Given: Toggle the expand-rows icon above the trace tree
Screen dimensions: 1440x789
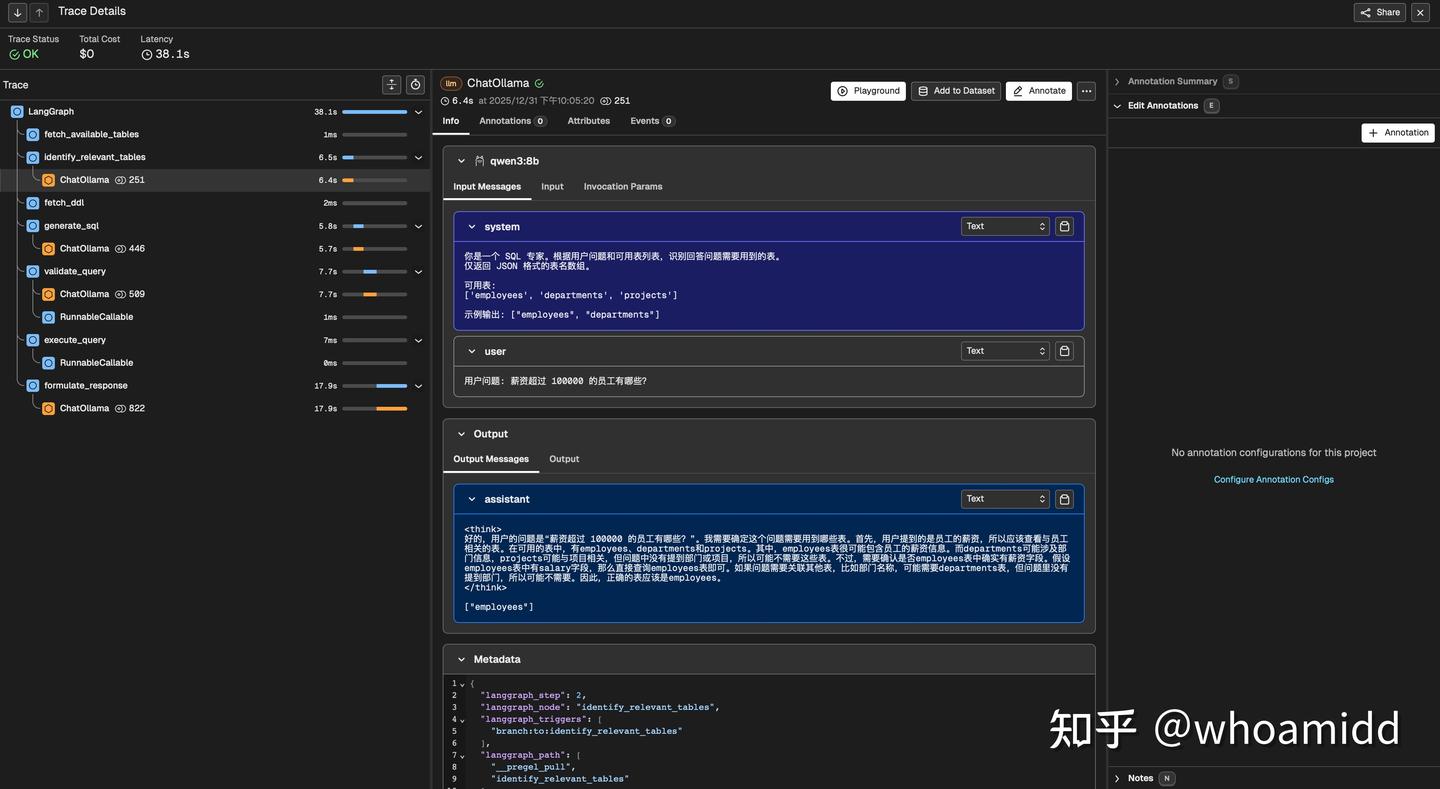Looking at the screenshot, I should (x=390, y=83).
